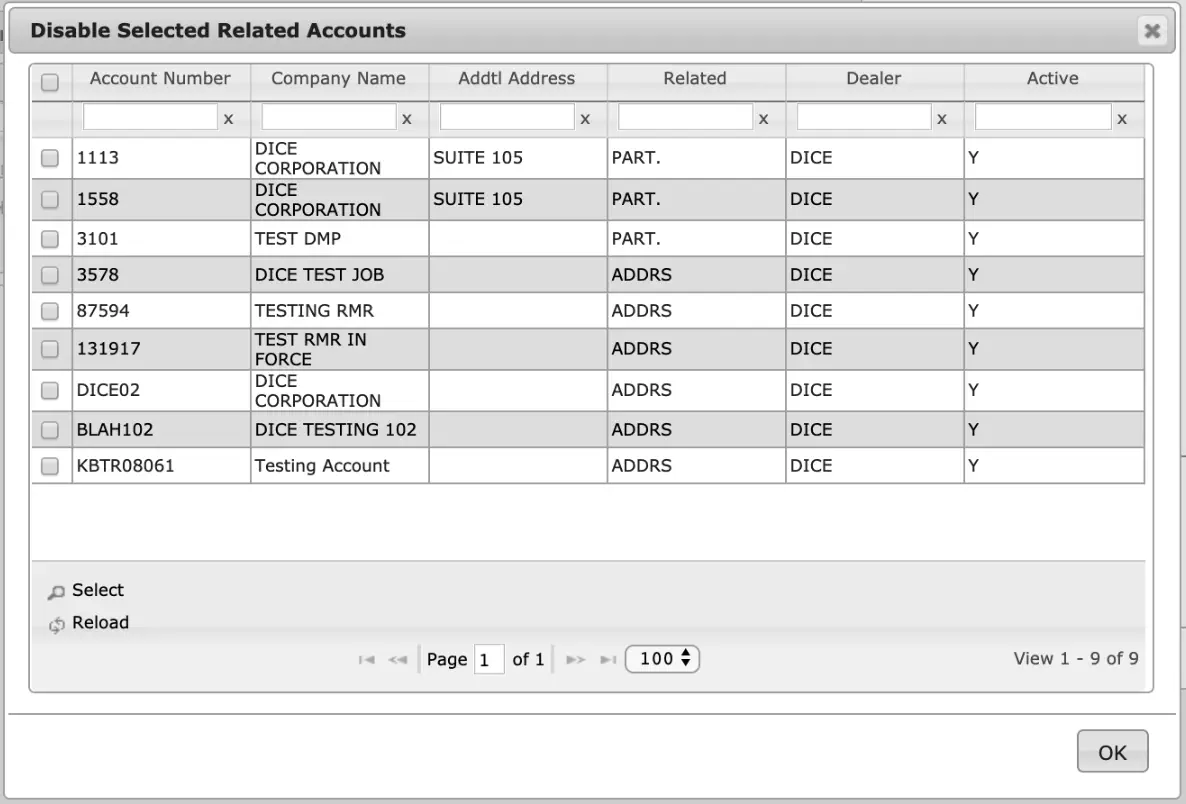The image size is (1186, 804).
Task: Check the box for account 1113
Action: [x=50, y=157]
